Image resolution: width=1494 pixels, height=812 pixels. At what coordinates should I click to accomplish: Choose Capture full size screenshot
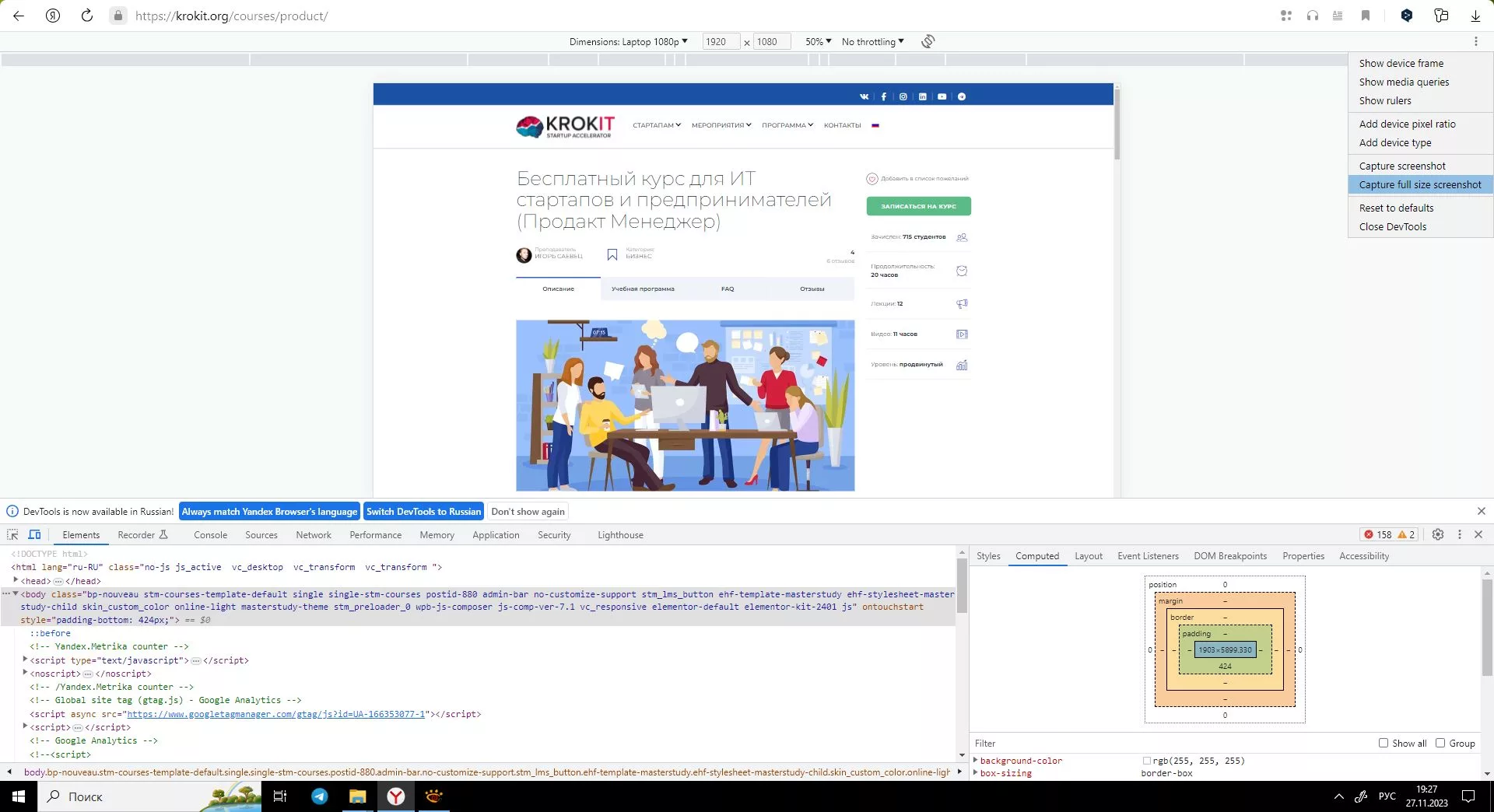coord(1419,184)
